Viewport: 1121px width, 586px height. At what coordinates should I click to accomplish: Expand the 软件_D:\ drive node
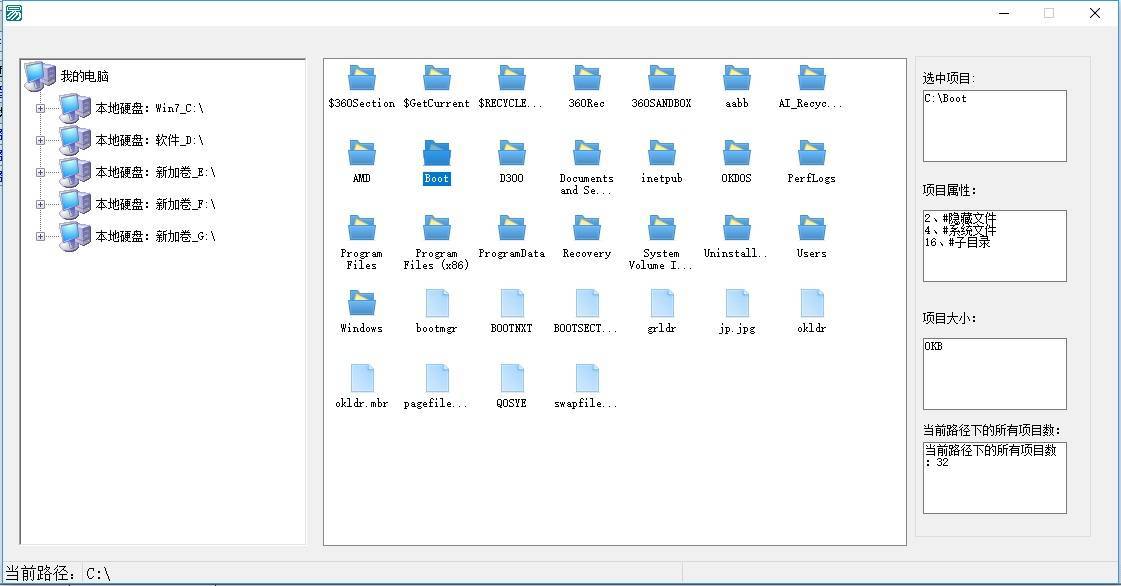click(40, 140)
